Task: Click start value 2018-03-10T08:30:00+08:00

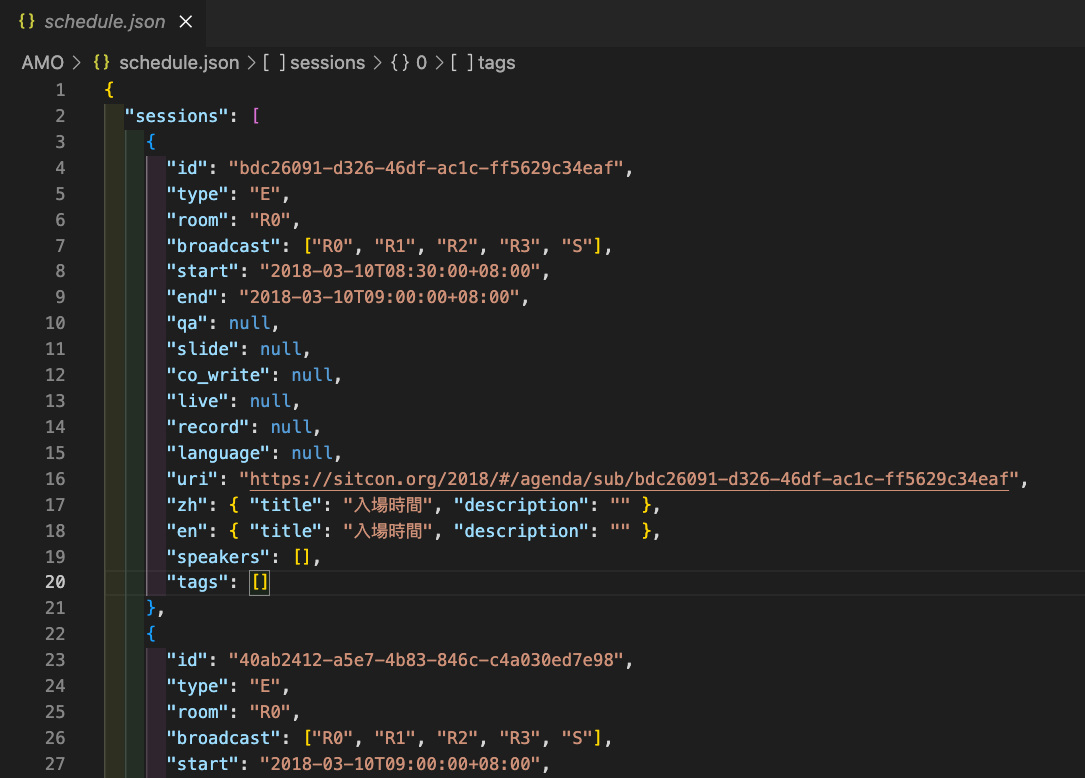Action: point(400,271)
